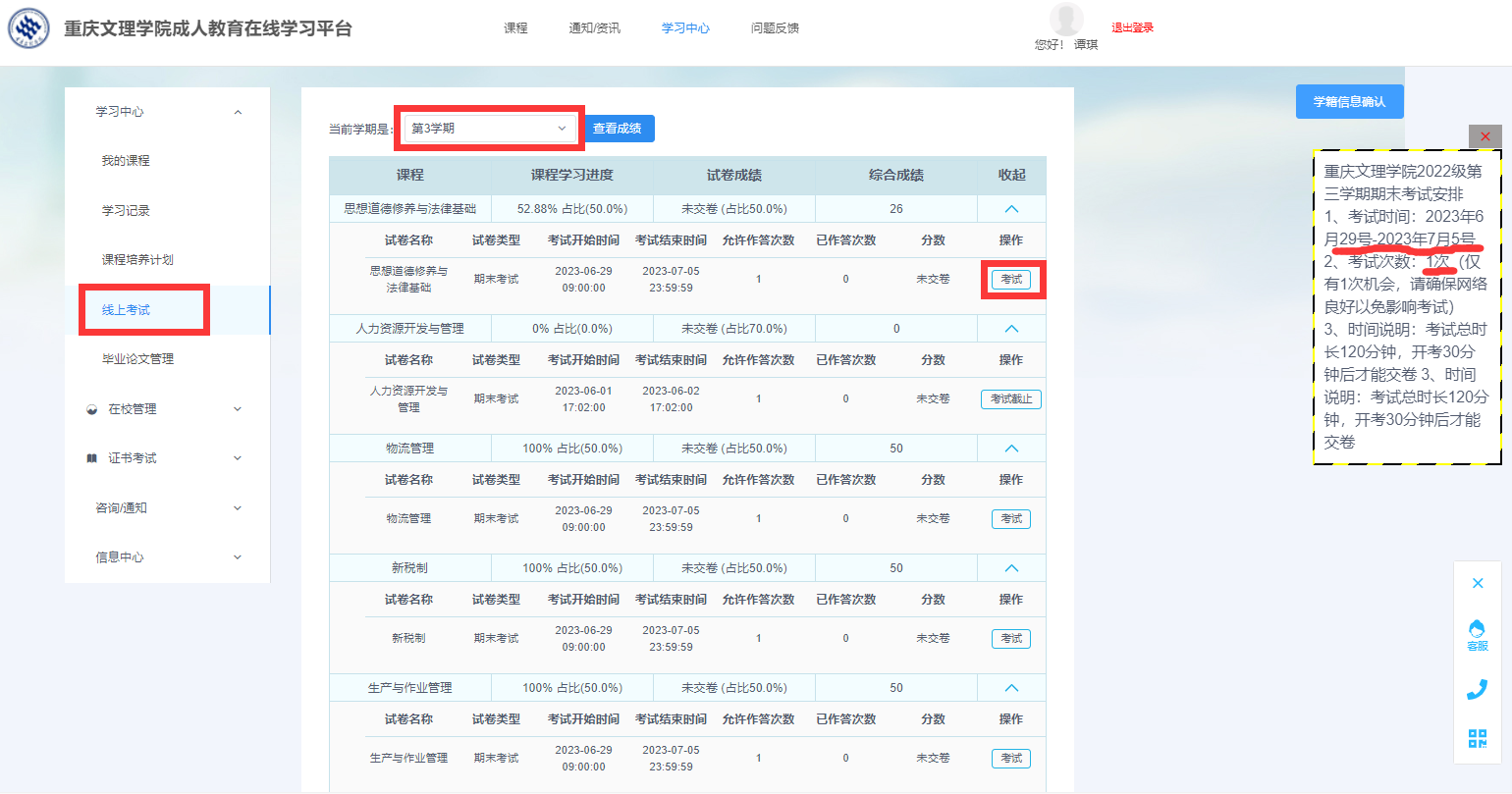The height and width of the screenshot is (794, 1512).
Task: Click the 0% 占比(0.0%) progress cell
Action: pos(572,329)
